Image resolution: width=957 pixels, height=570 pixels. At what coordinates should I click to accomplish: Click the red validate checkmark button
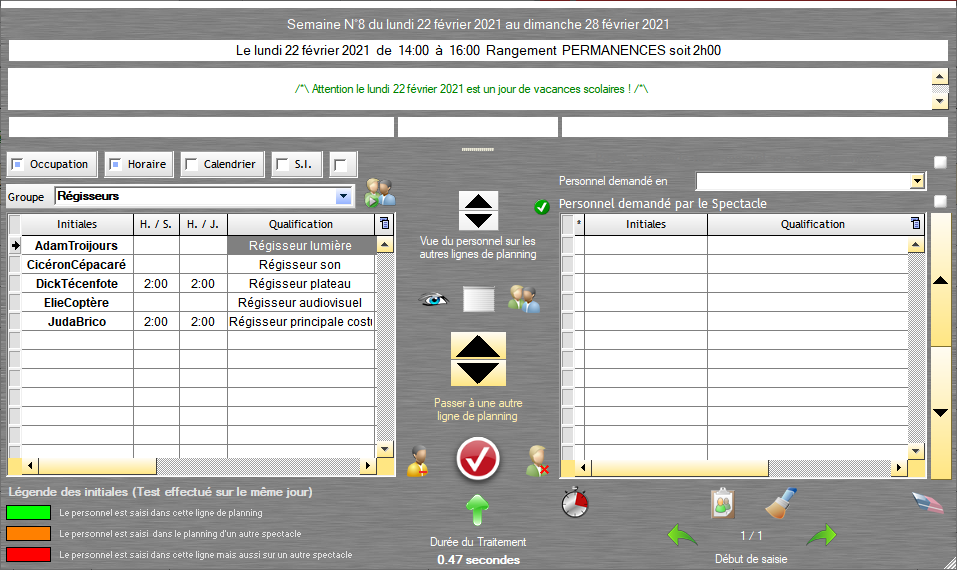pyautogui.click(x=478, y=460)
